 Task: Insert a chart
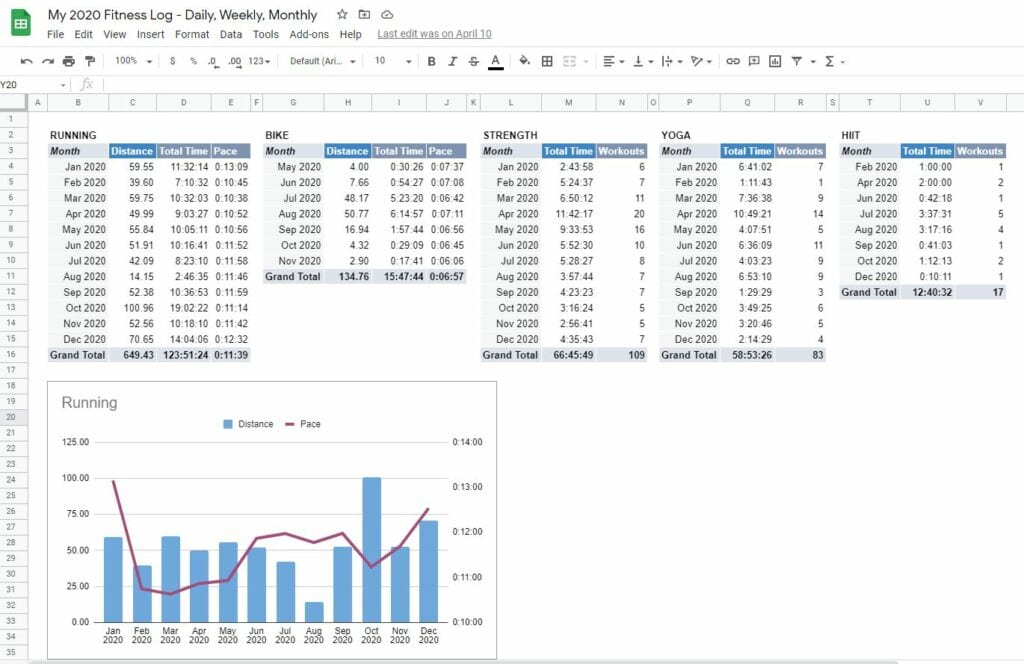(x=775, y=61)
